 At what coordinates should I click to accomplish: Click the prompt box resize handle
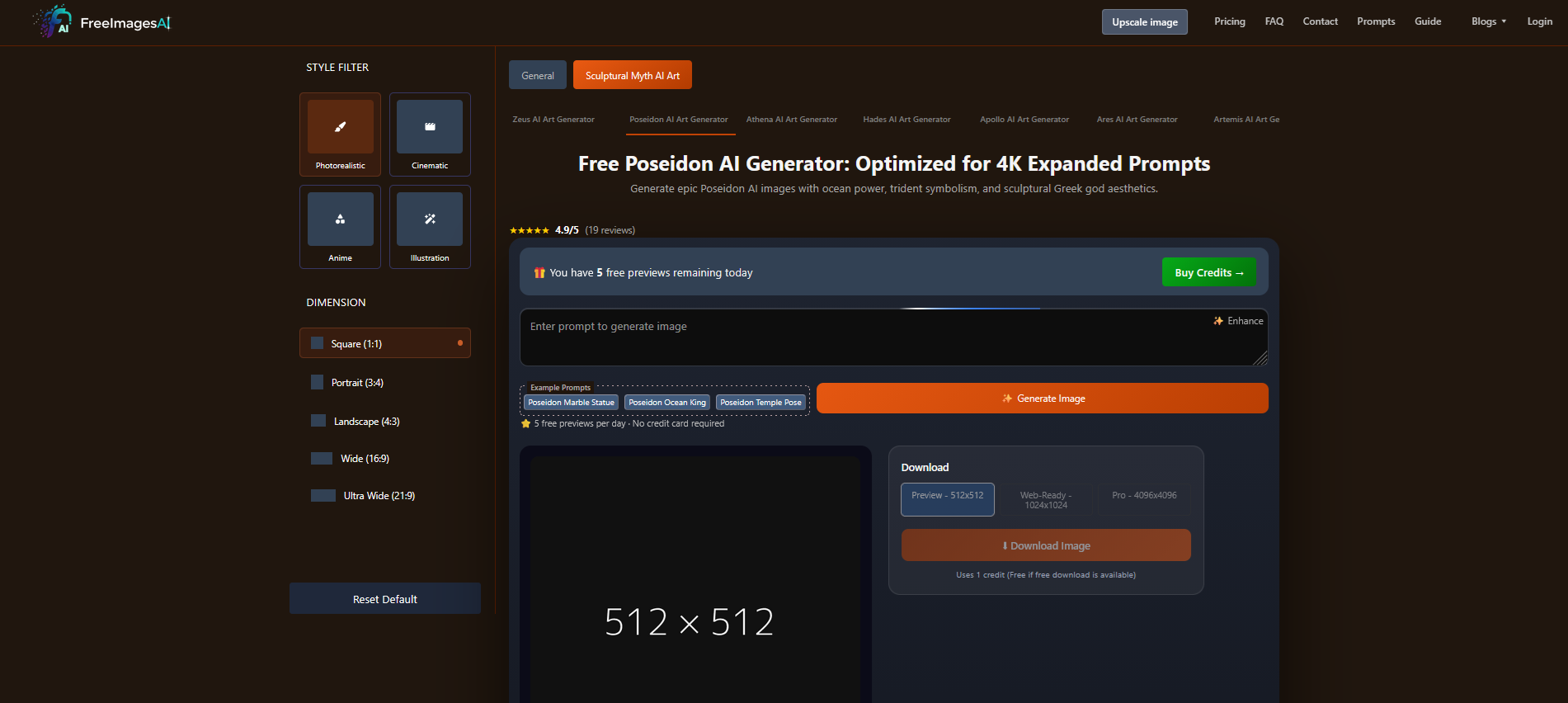click(x=1261, y=359)
